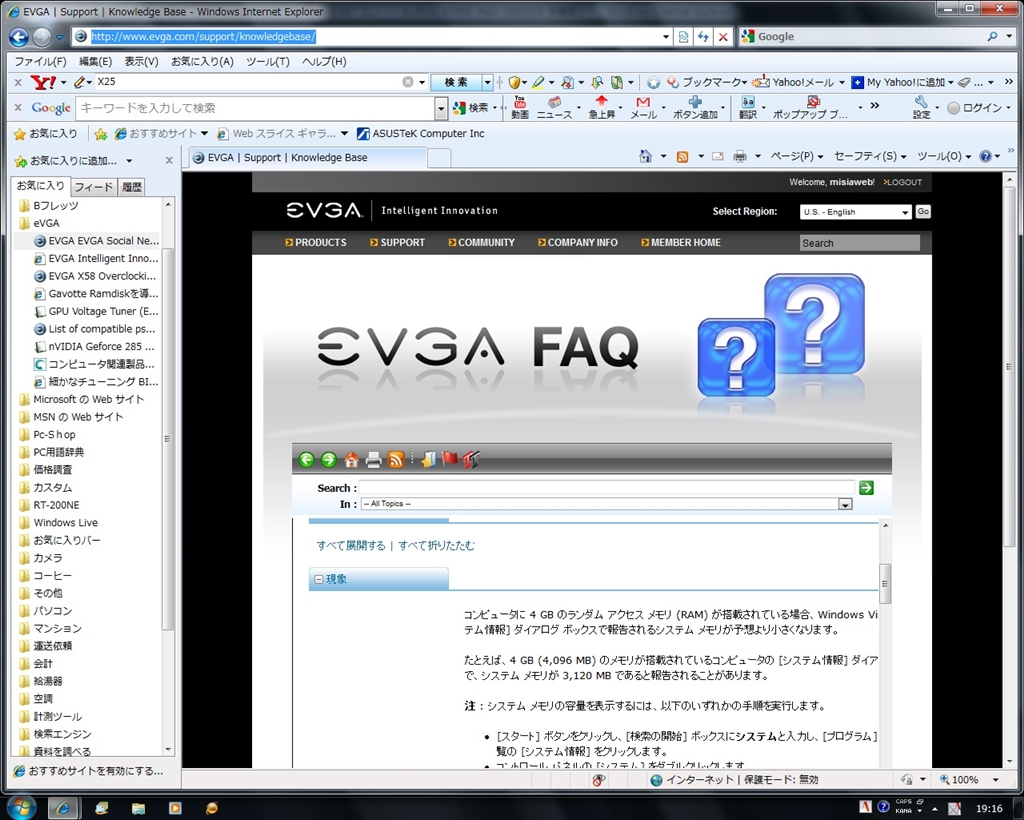Click the FAQ printer icon

click(x=374, y=460)
